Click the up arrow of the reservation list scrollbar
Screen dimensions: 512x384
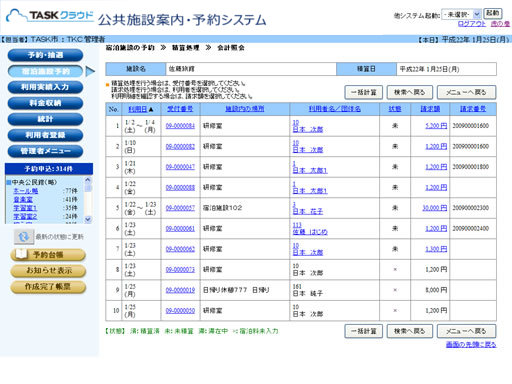(88, 180)
